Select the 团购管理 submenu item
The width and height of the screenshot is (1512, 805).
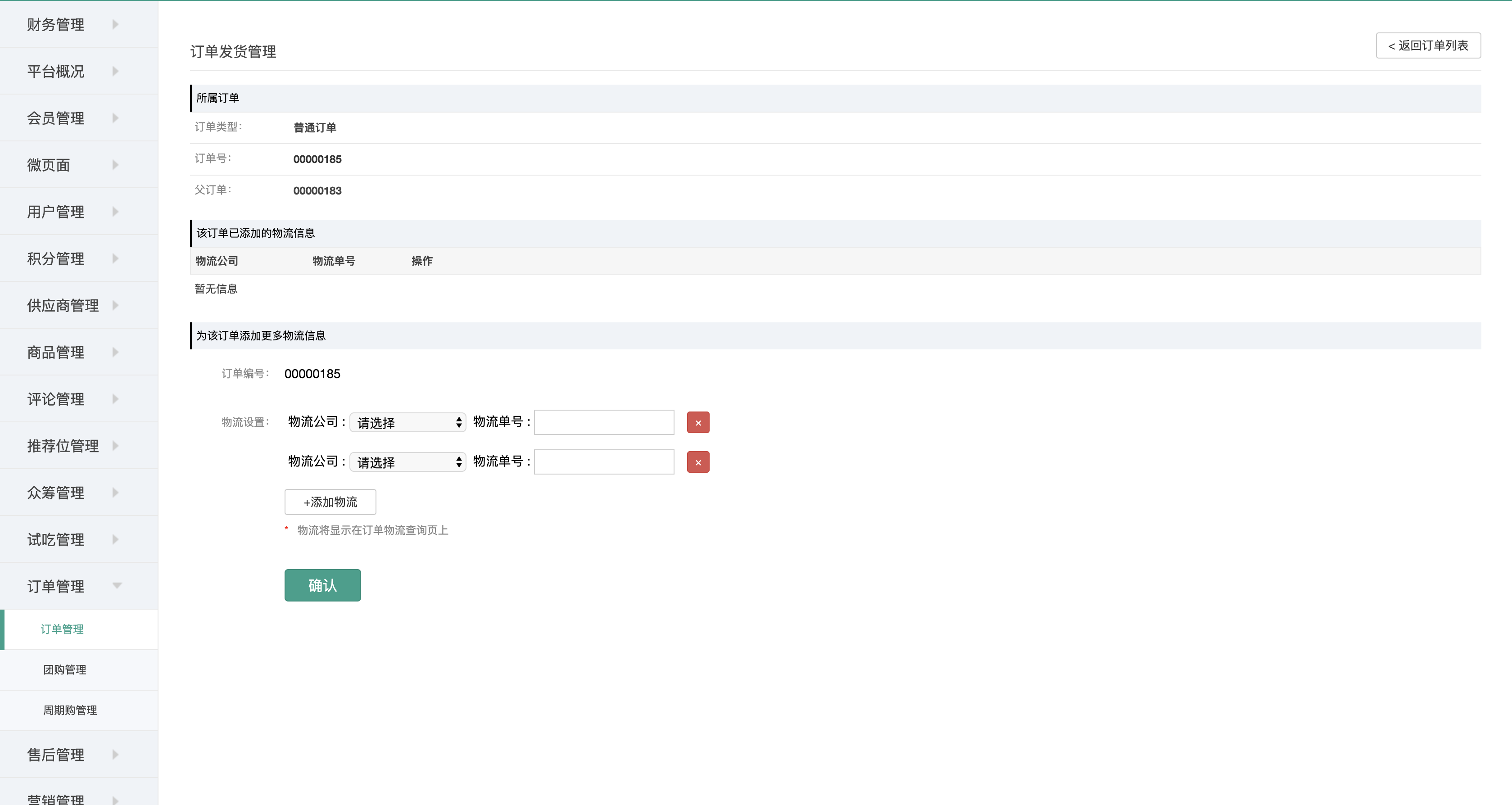click(x=79, y=670)
